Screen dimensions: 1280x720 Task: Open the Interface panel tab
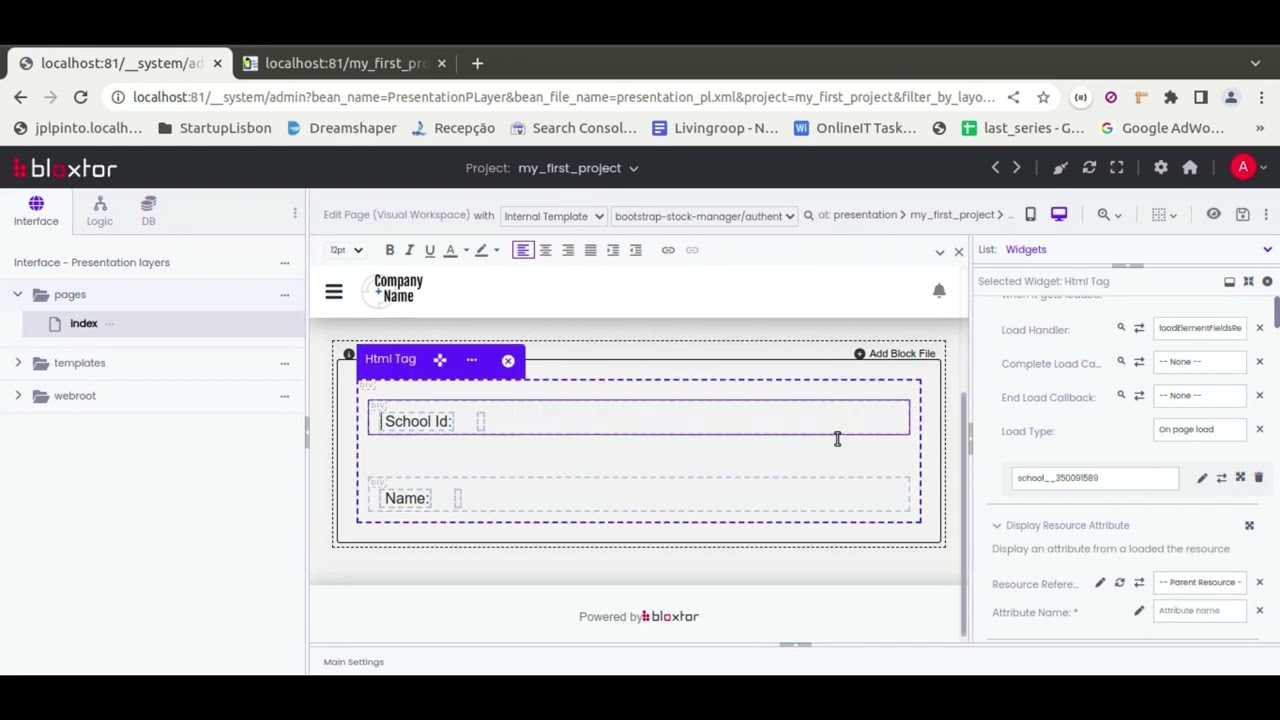pyautogui.click(x=36, y=211)
